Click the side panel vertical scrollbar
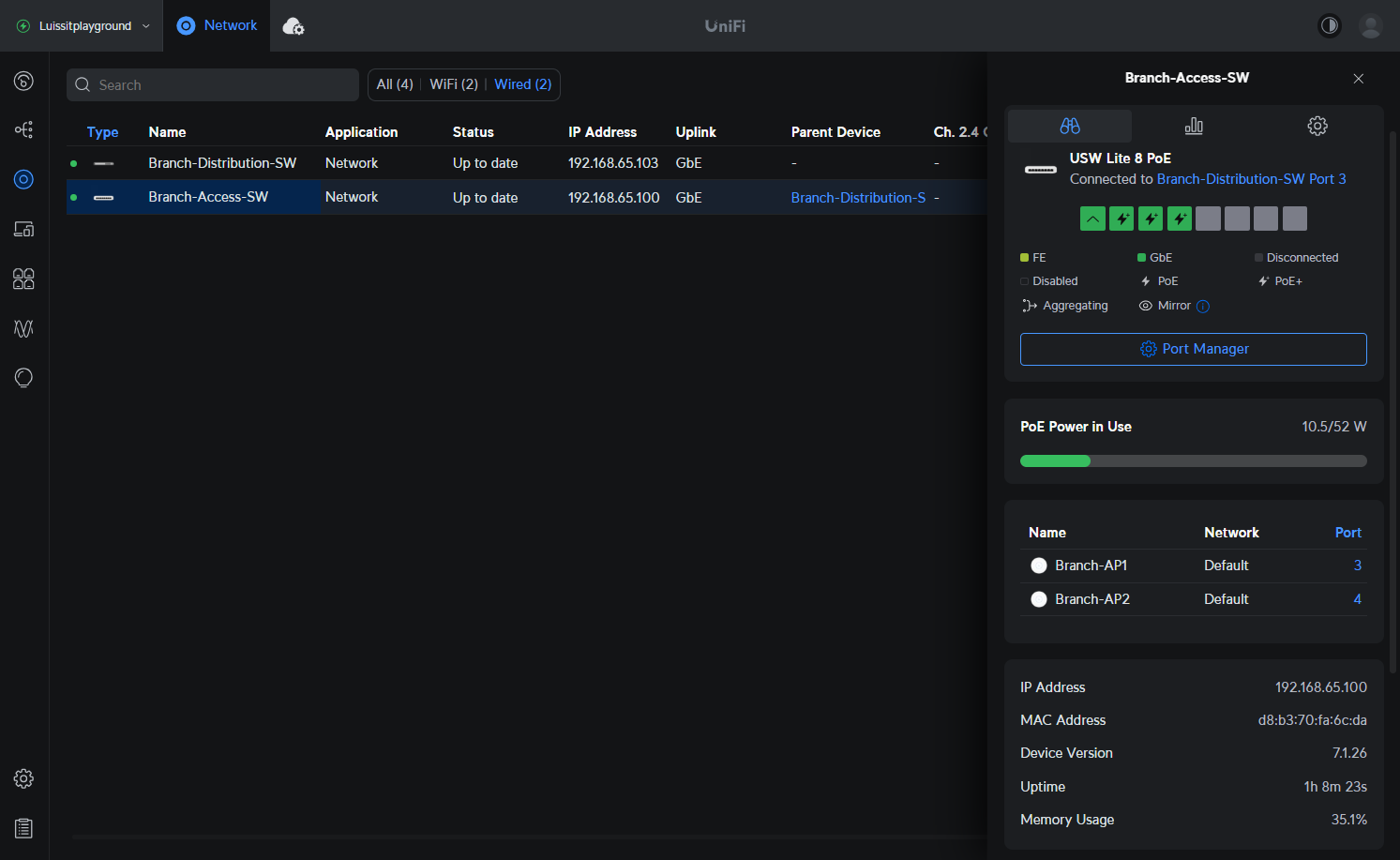The width and height of the screenshot is (1400, 860). (1393, 403)
